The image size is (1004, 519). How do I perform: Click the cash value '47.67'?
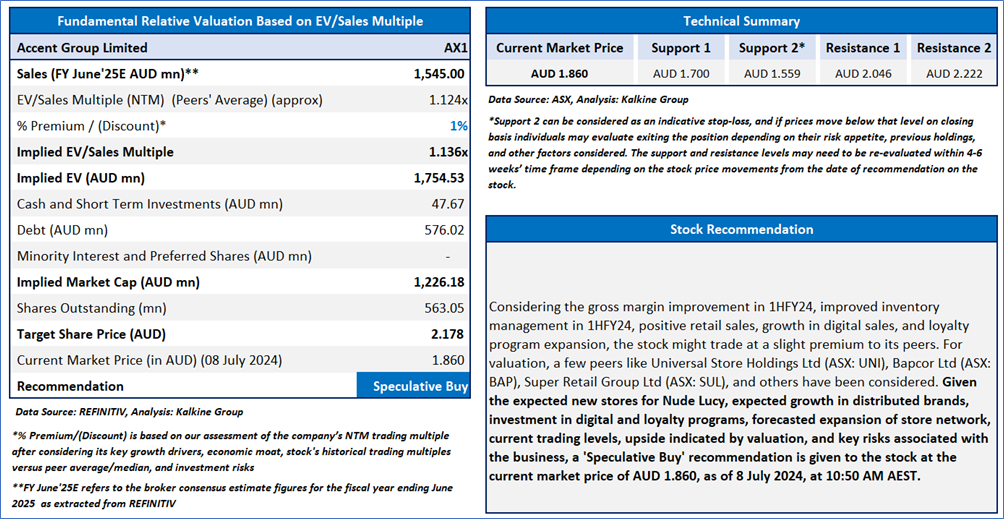point(450,204)
